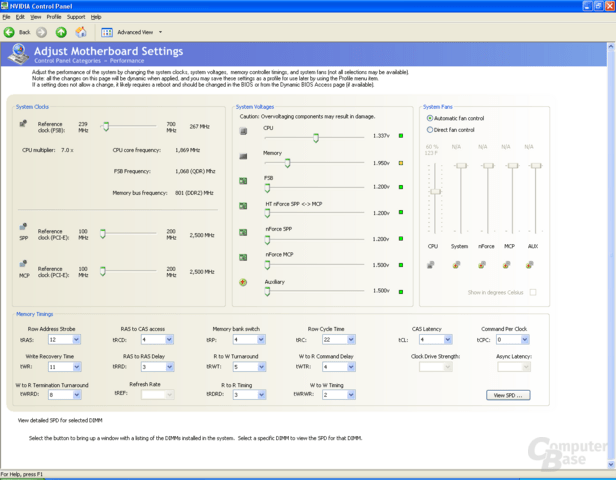616x480 pixels.
Task: Expand the Advanced View dropdown arrow
Action: (160, 32)
